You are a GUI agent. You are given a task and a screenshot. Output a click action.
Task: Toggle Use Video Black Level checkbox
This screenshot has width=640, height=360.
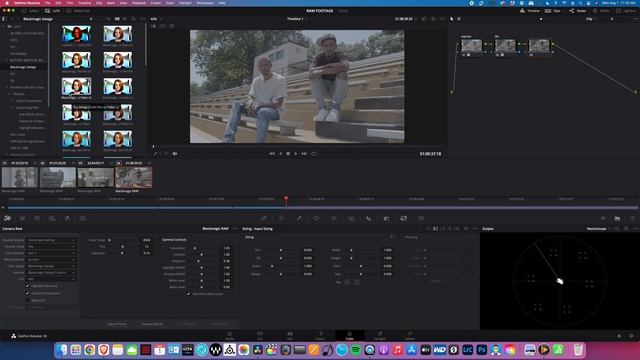(188, 294)
